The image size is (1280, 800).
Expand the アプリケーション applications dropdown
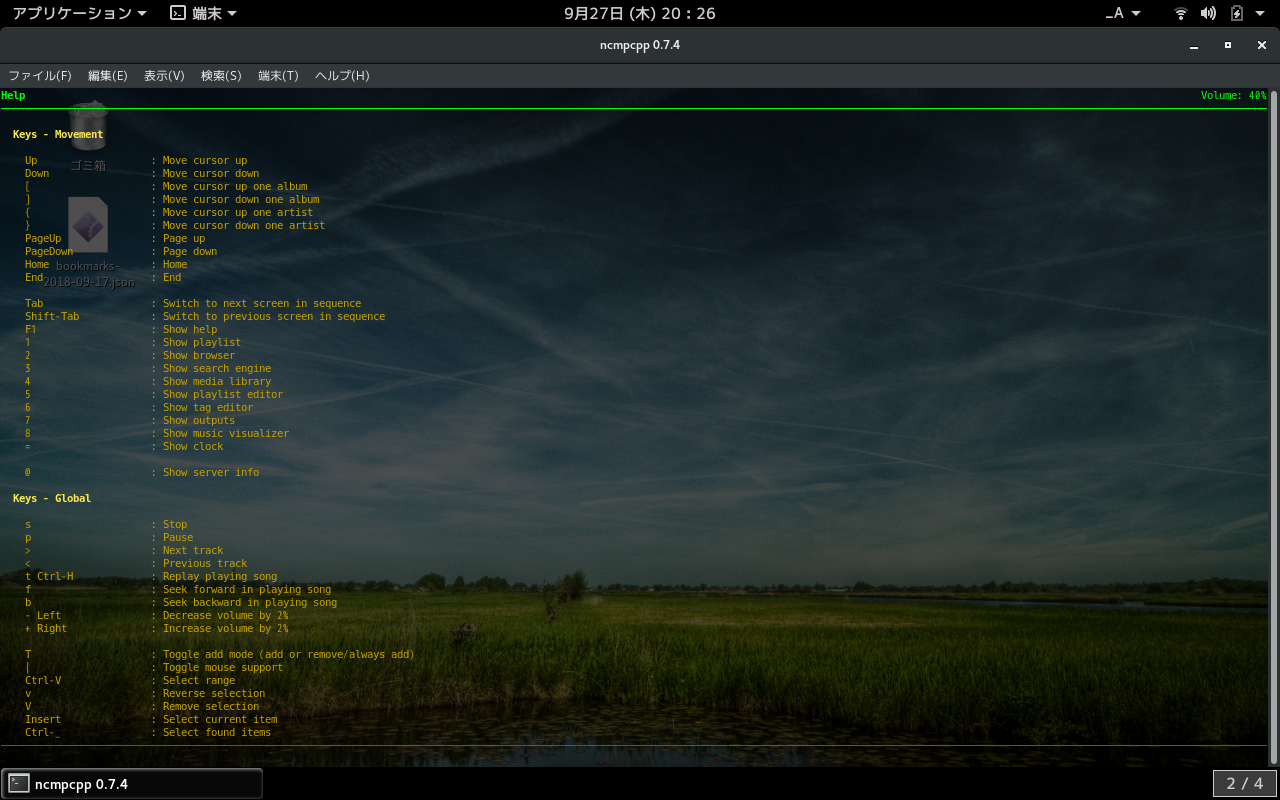pos(79,13)
